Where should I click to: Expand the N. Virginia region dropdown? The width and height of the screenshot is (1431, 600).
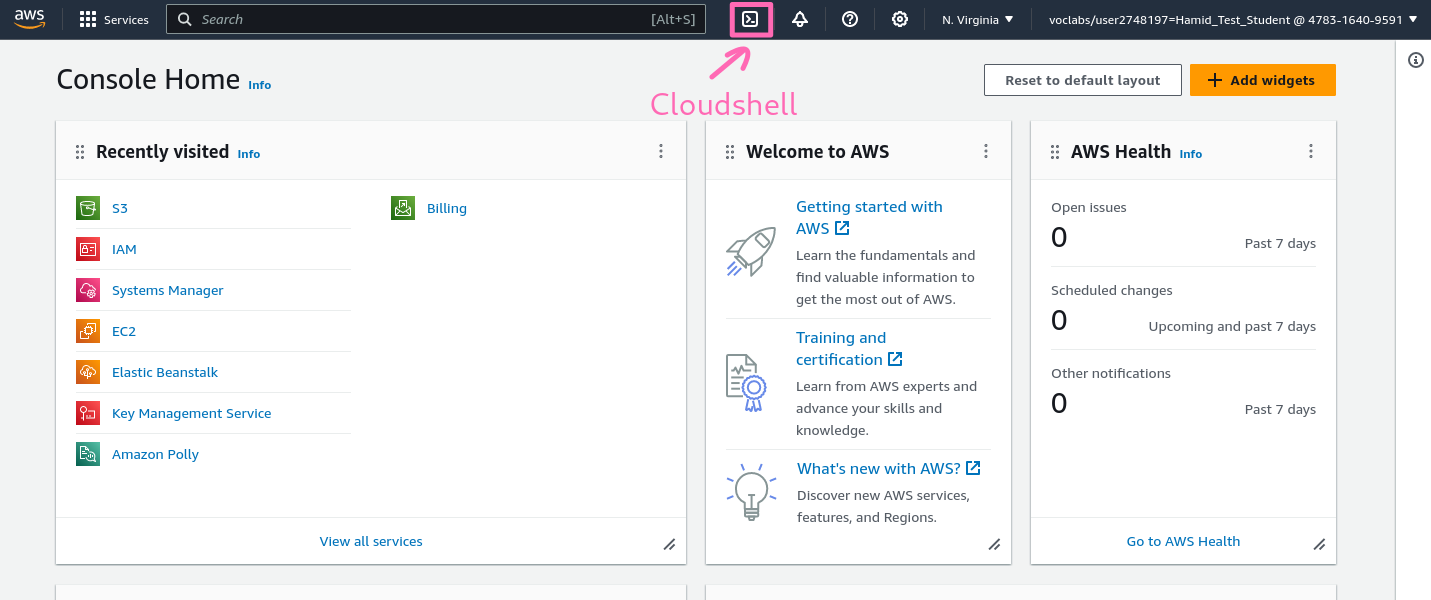click(x=977, y=19)
